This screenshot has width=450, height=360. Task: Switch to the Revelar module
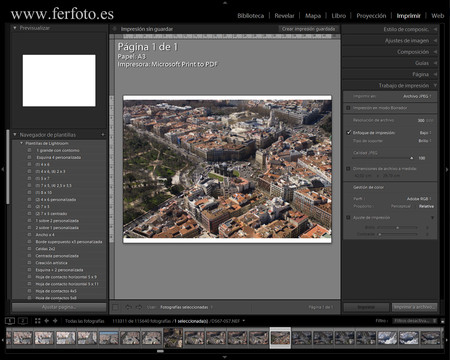click(284, 16)
